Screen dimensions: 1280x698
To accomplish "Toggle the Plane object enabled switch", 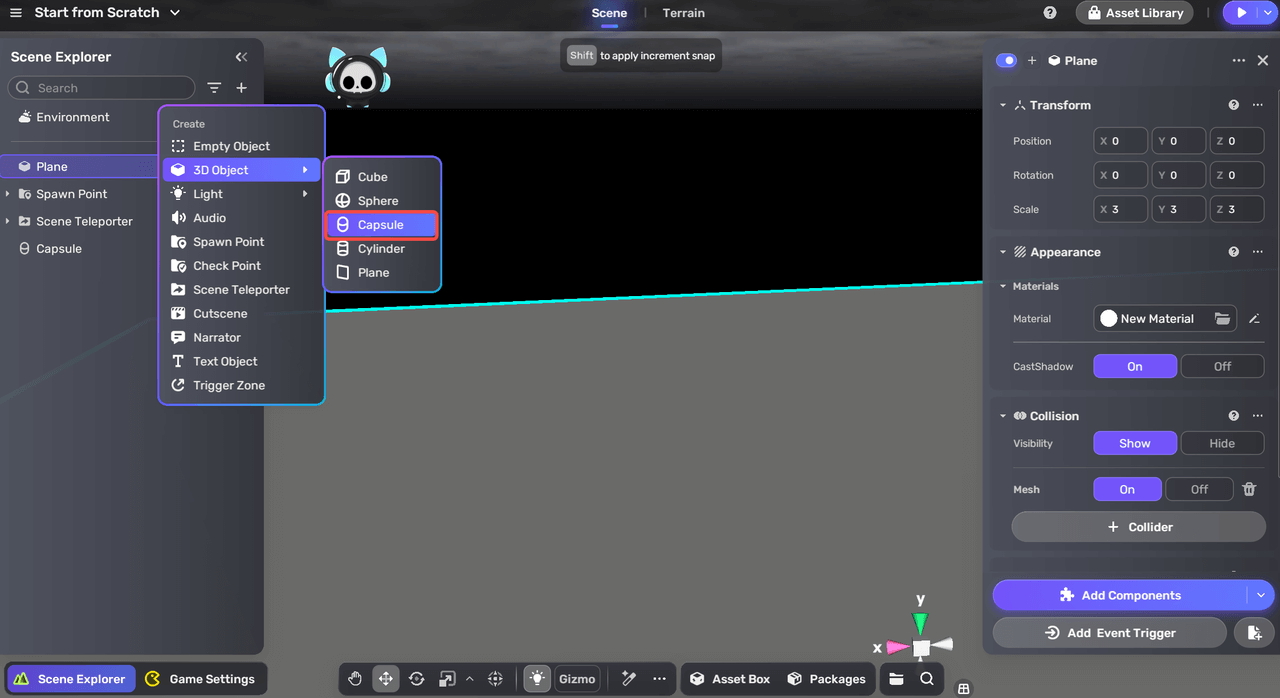I will (x=1006, y=61).
